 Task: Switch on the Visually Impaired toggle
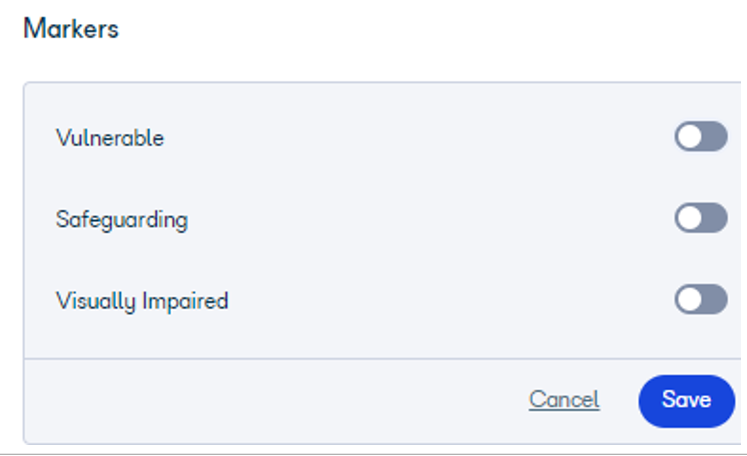(x=700, y=299)
